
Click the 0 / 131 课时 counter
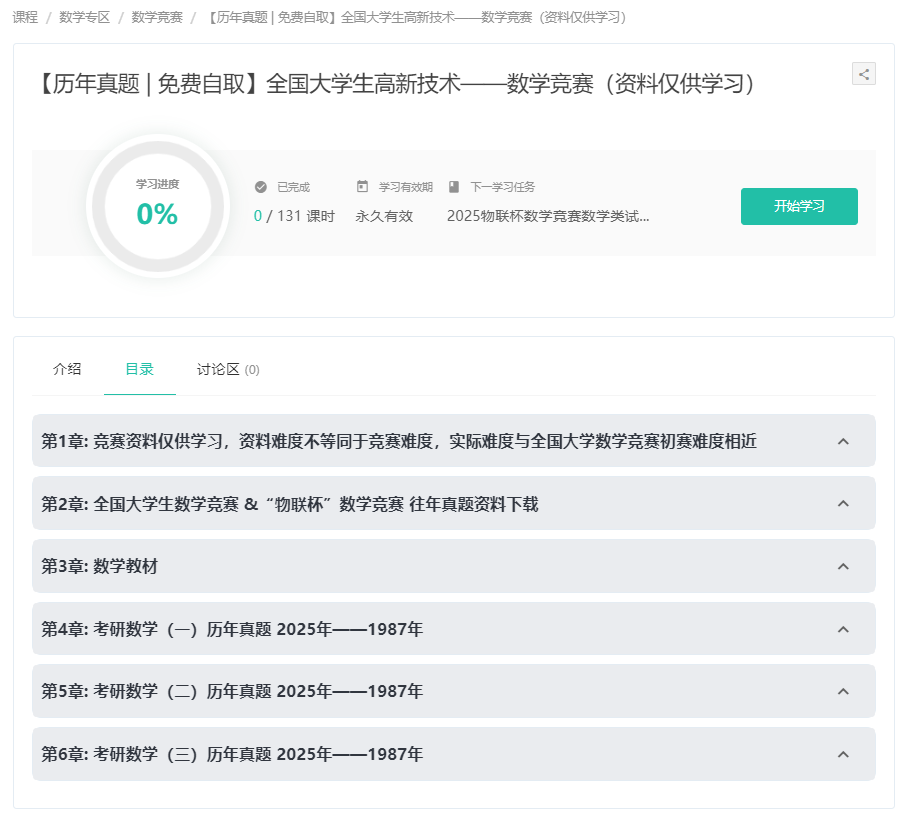(294, 216)
